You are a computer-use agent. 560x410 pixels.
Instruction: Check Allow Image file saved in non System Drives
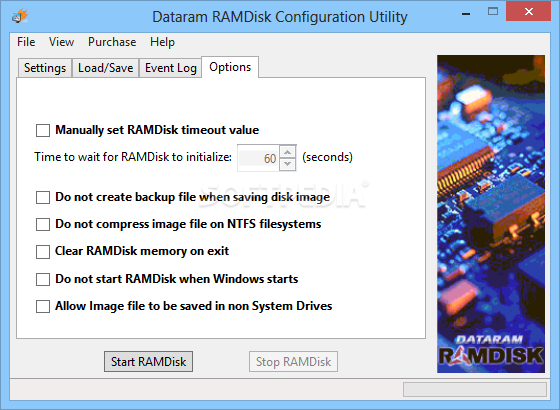pos(43,306)
